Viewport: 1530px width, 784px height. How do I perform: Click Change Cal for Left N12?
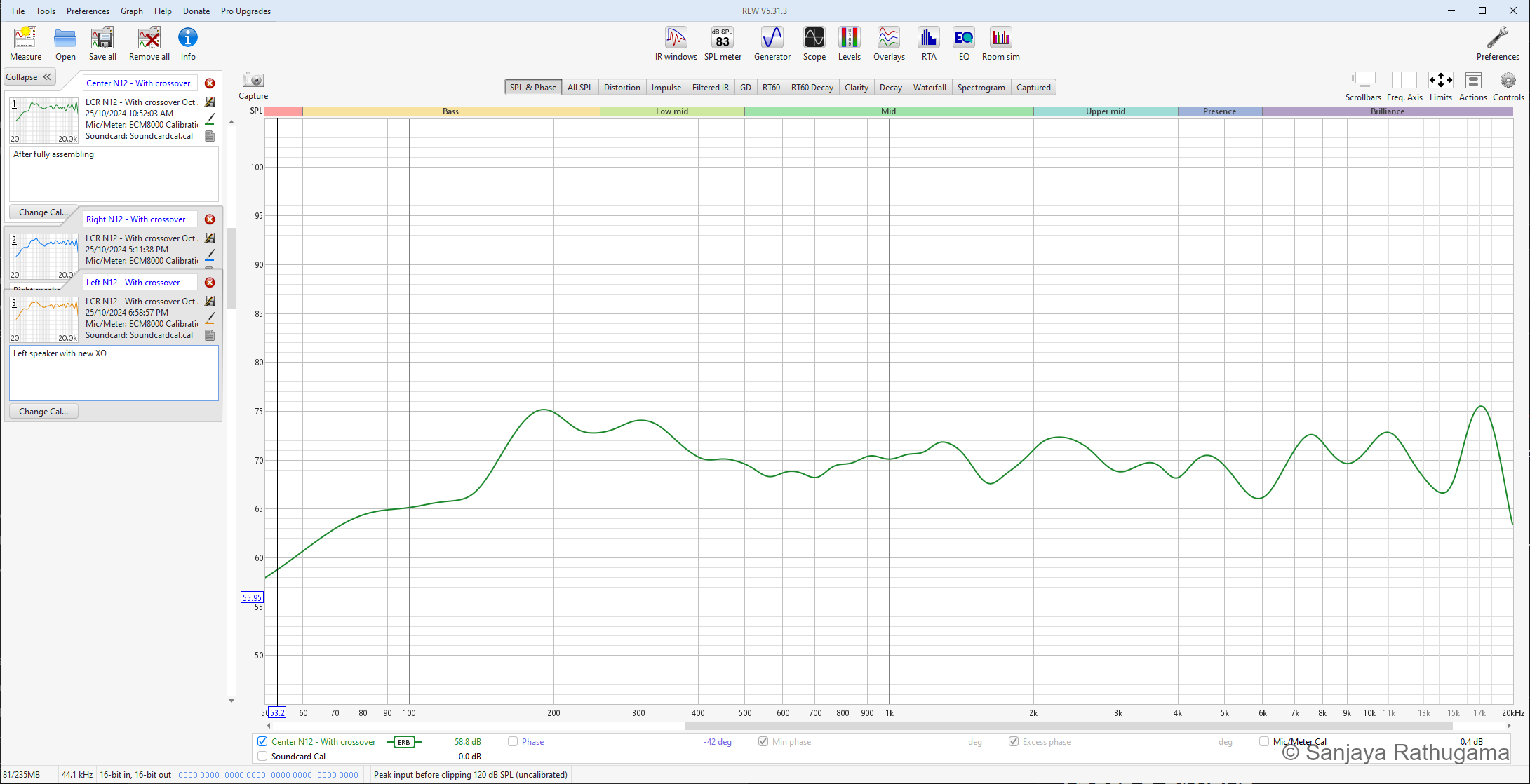(x=43, y=412)
